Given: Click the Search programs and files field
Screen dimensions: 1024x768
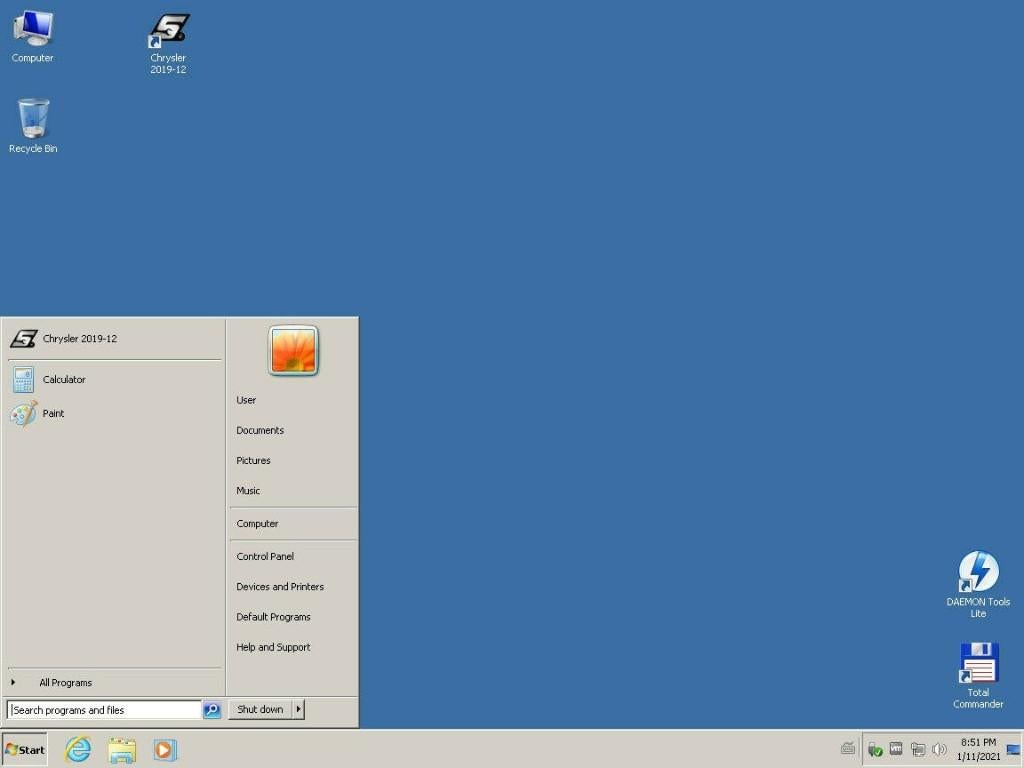Looking at the screenshot, I should tap(105, 710).
